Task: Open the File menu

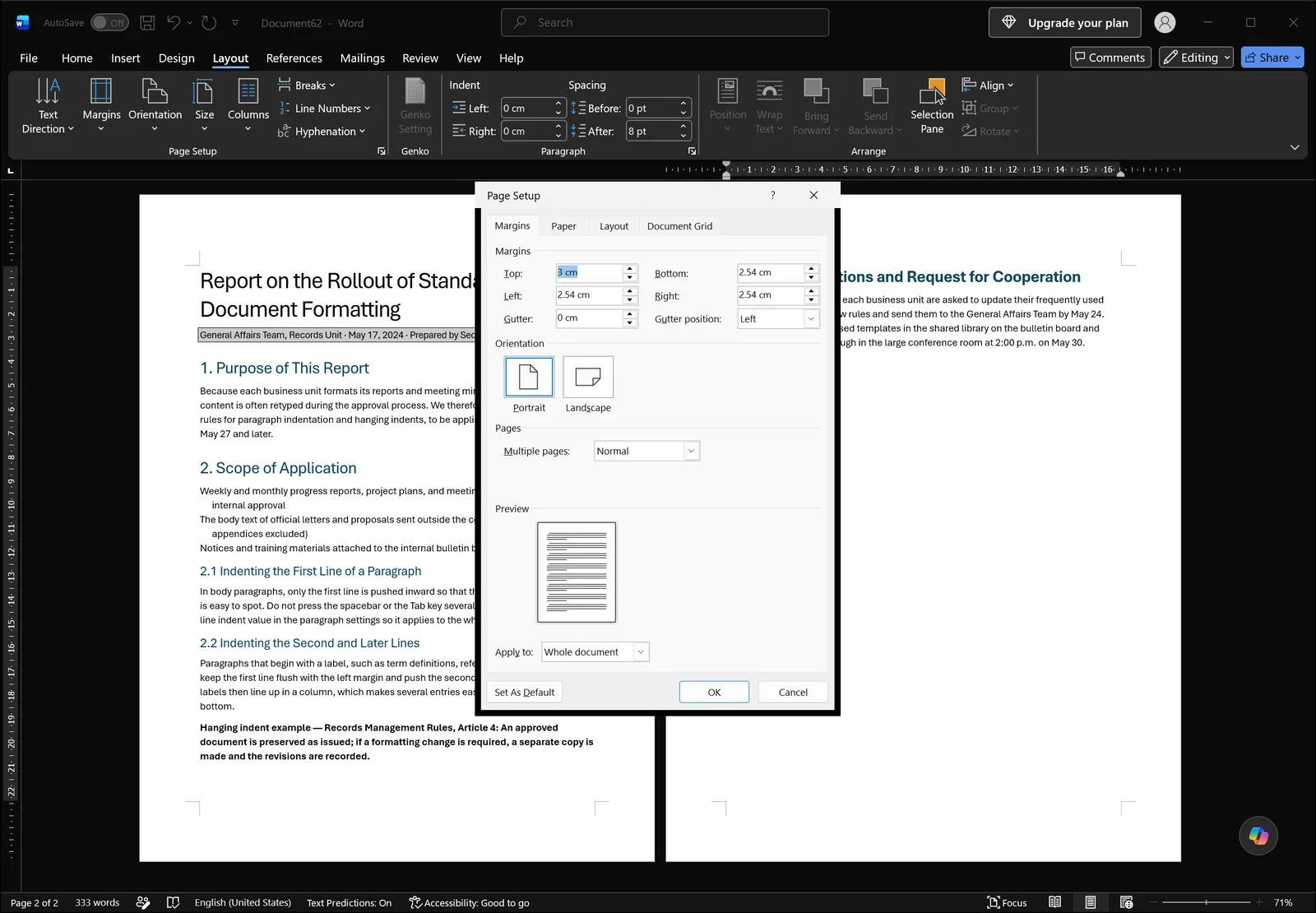Action: tap(29, 58)
